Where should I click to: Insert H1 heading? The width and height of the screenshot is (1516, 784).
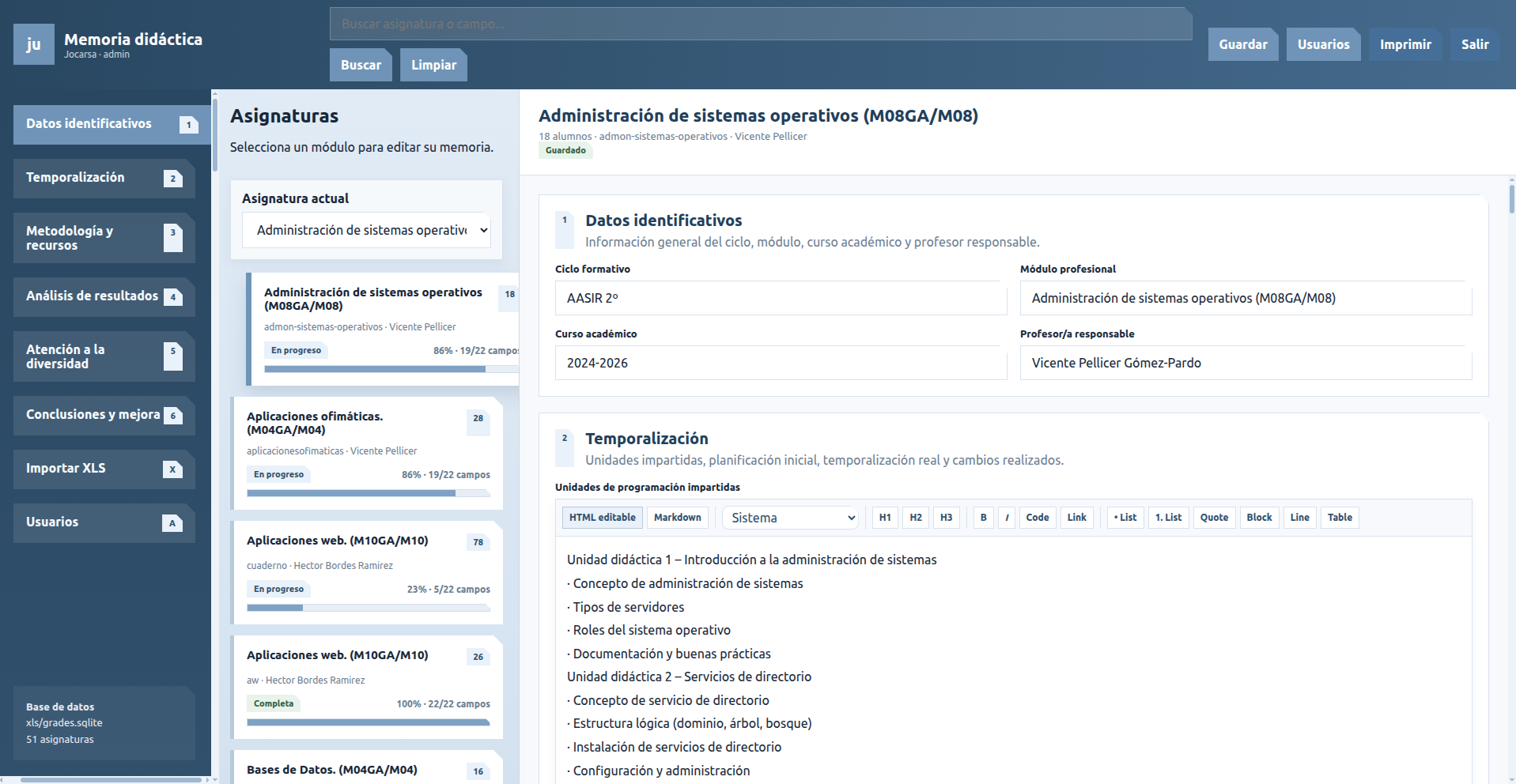885,518
